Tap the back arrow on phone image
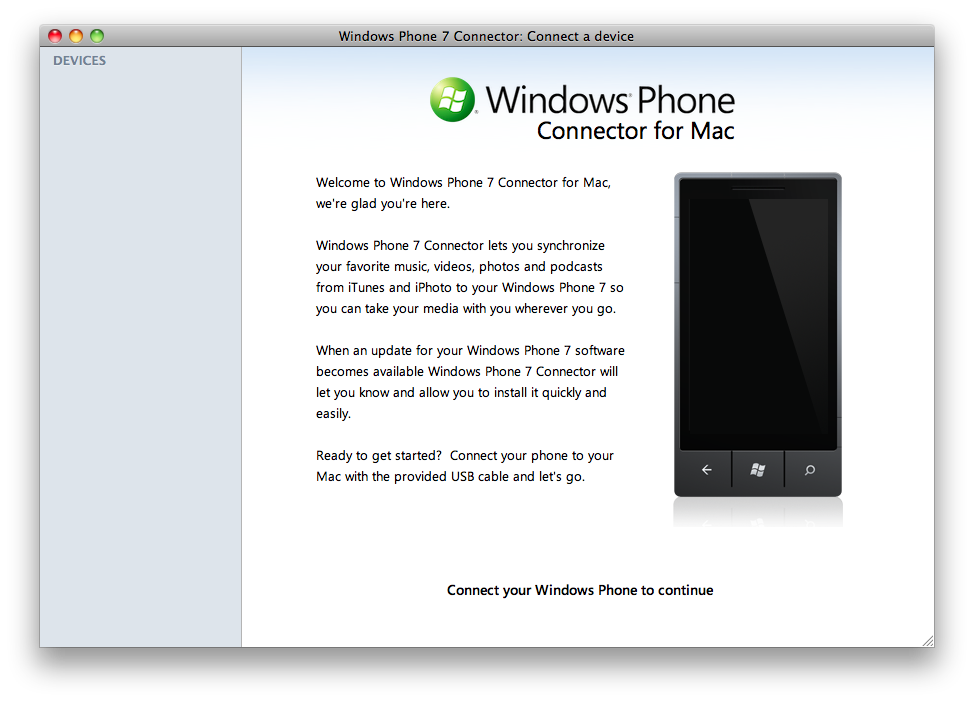This screenshot has height=702, width=974. pos(706,470)
